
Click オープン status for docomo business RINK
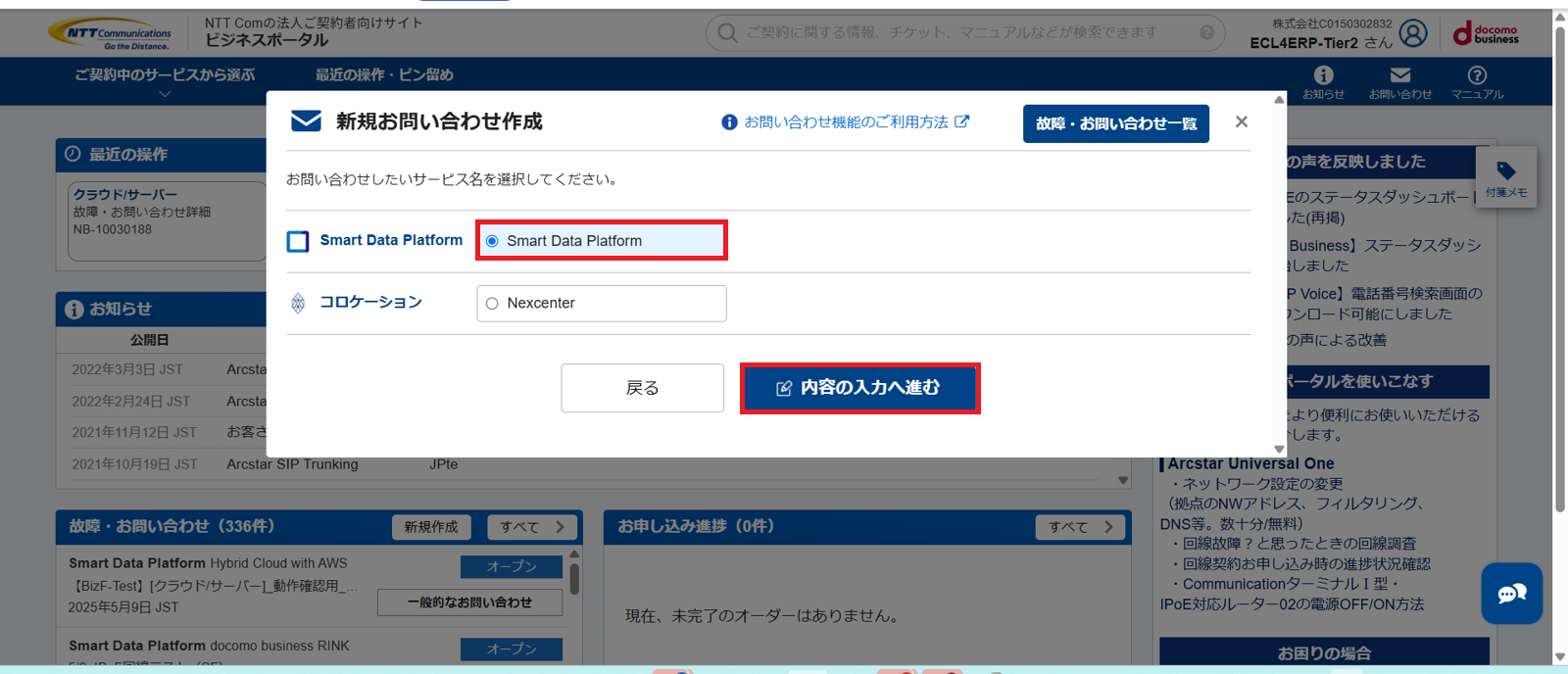[512, 650]
